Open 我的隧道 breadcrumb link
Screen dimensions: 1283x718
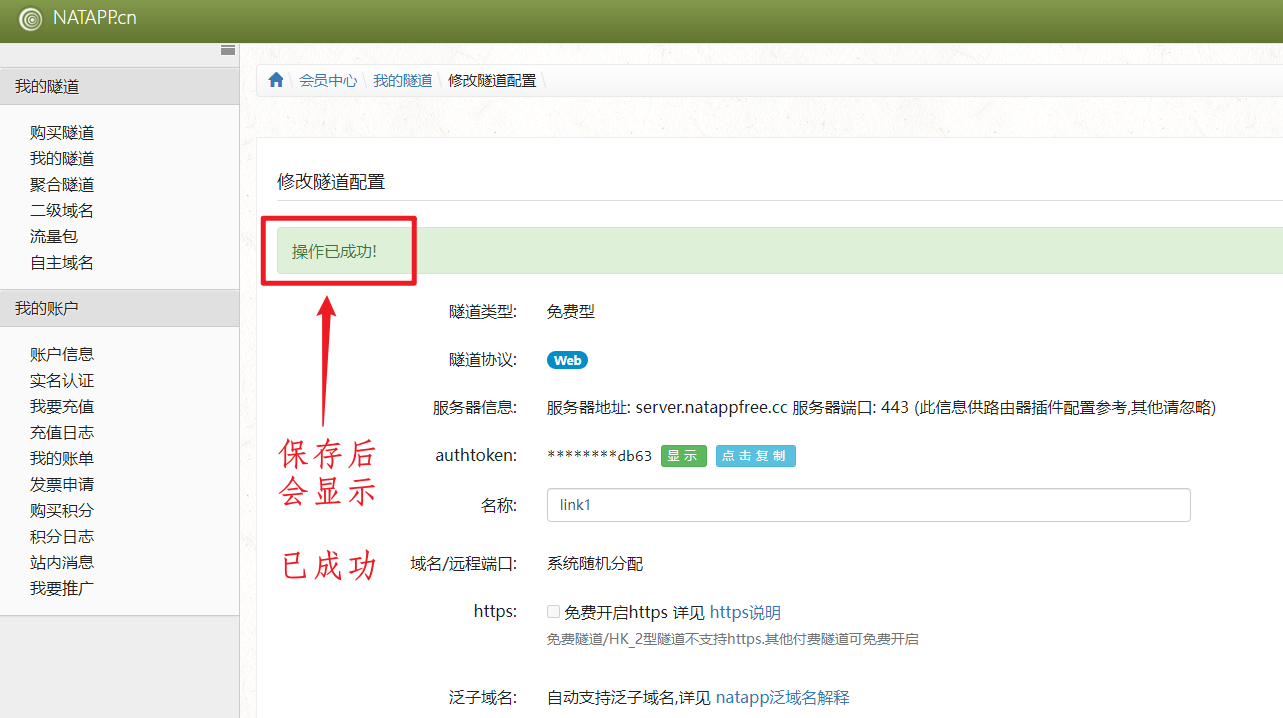tap(403, 80)
